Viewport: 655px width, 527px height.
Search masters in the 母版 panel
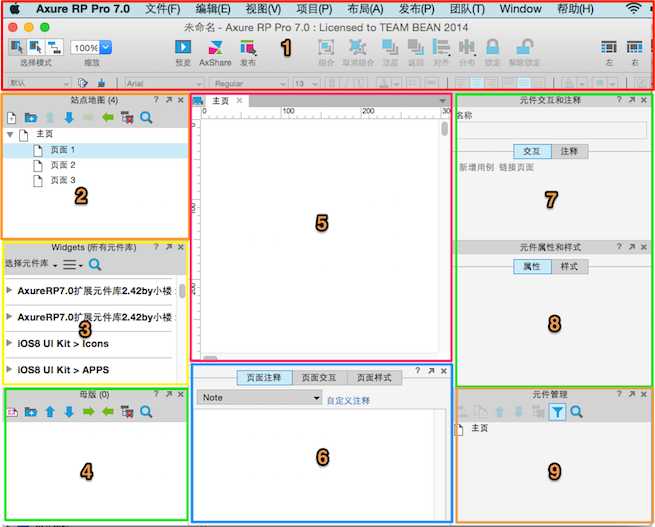[x=146, y=412]
